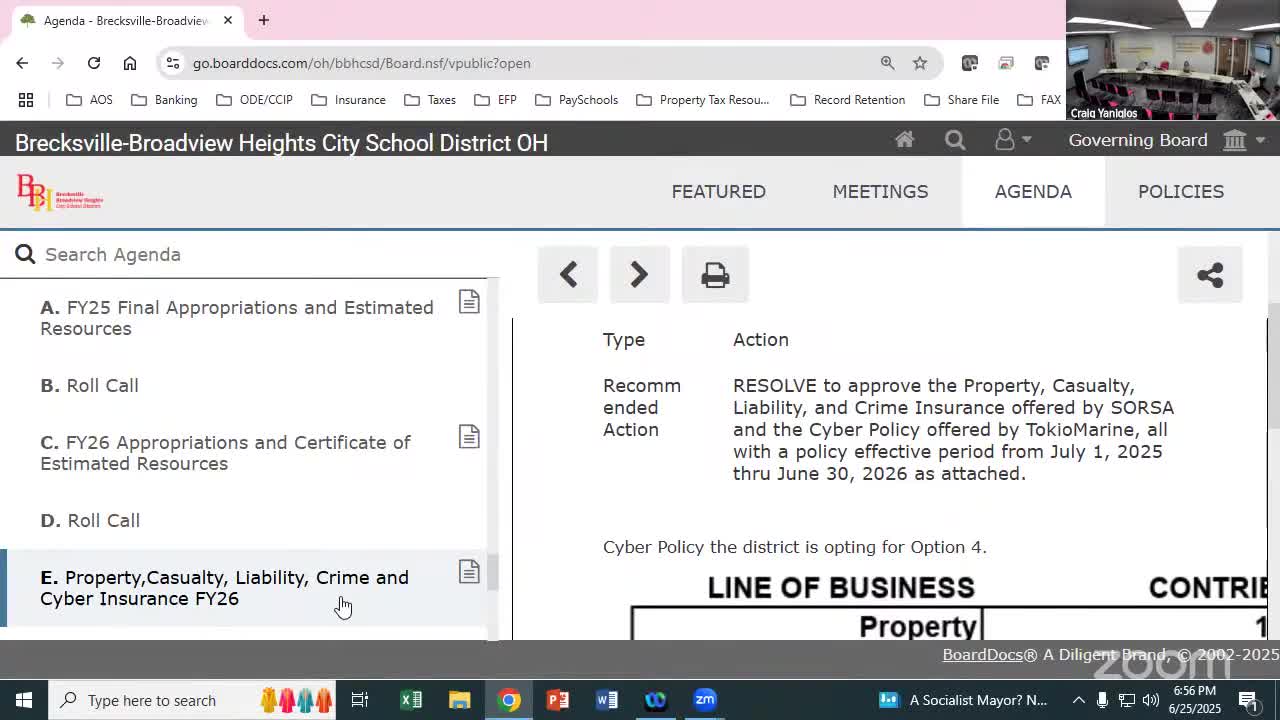Click the share icon

pyautogui.click(x=1210, y=275)
